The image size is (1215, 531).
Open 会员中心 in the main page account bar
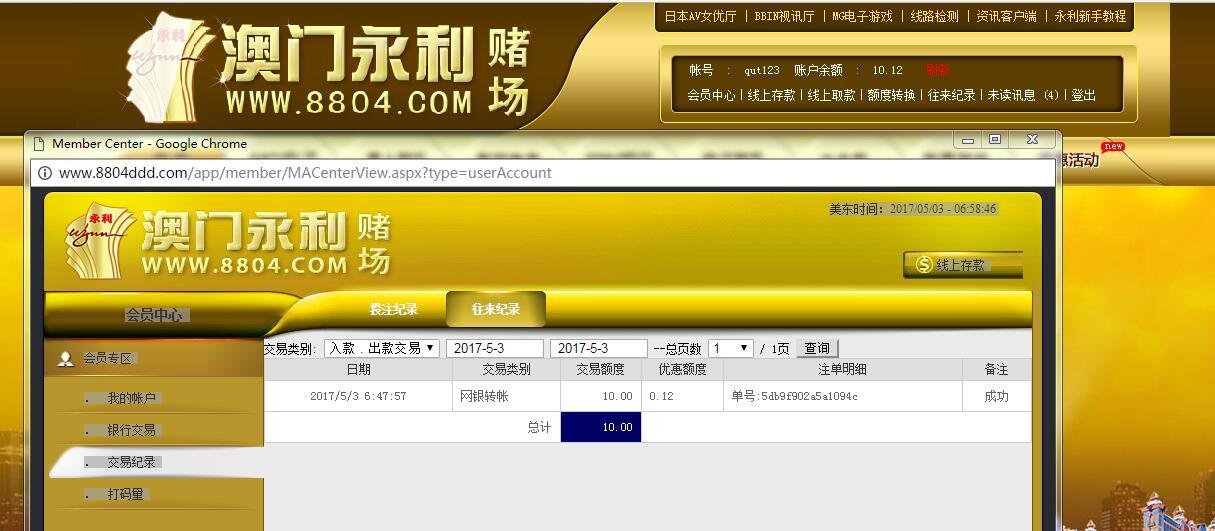(x=711, y=95)
